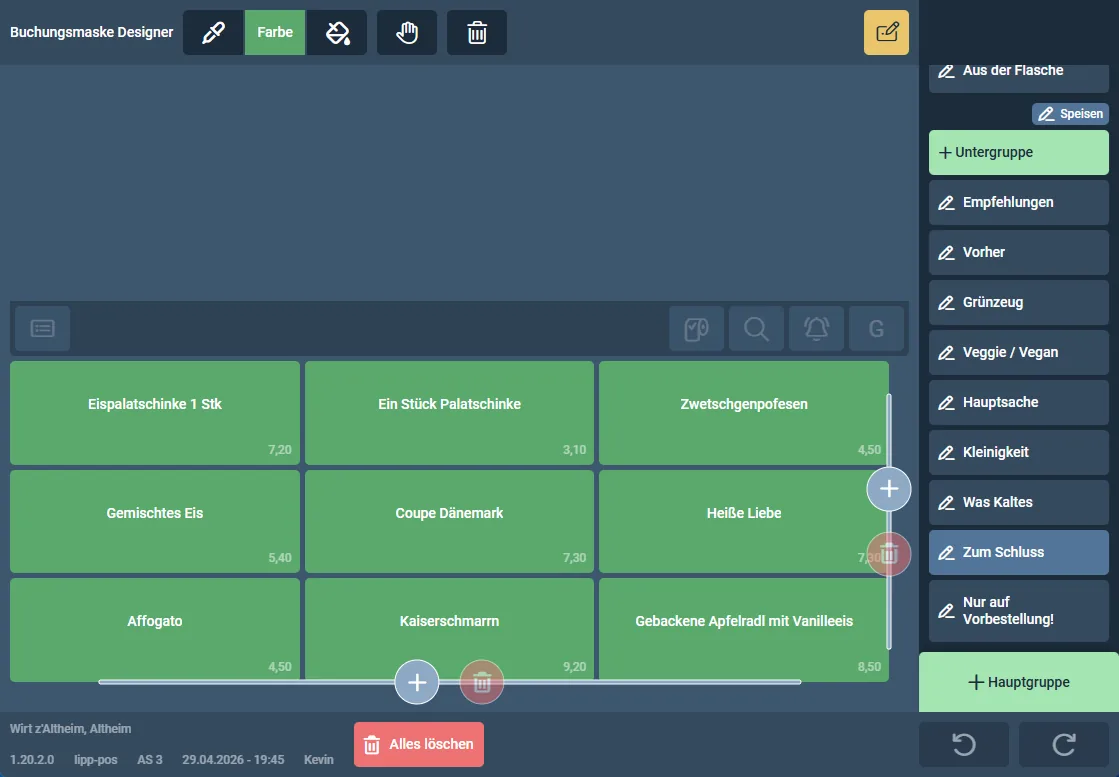Select the paint bucket fill tool
This screenshot has height=777, width=1119.
(x=337, y=32)
